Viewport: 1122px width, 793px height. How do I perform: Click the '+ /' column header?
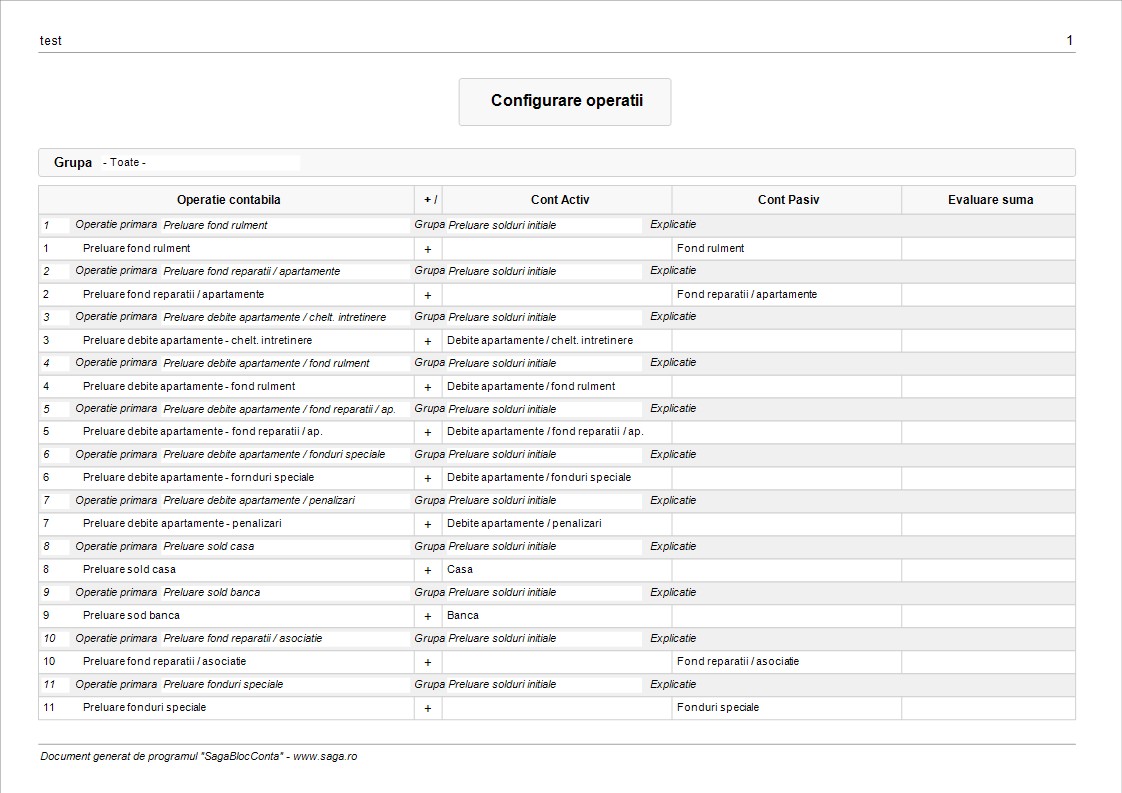[x=430, y=200]
